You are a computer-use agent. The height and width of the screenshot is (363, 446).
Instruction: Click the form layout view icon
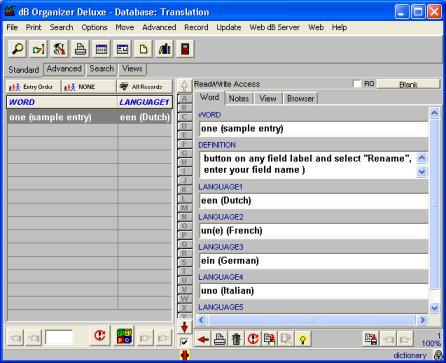click(x=122, y=49)
